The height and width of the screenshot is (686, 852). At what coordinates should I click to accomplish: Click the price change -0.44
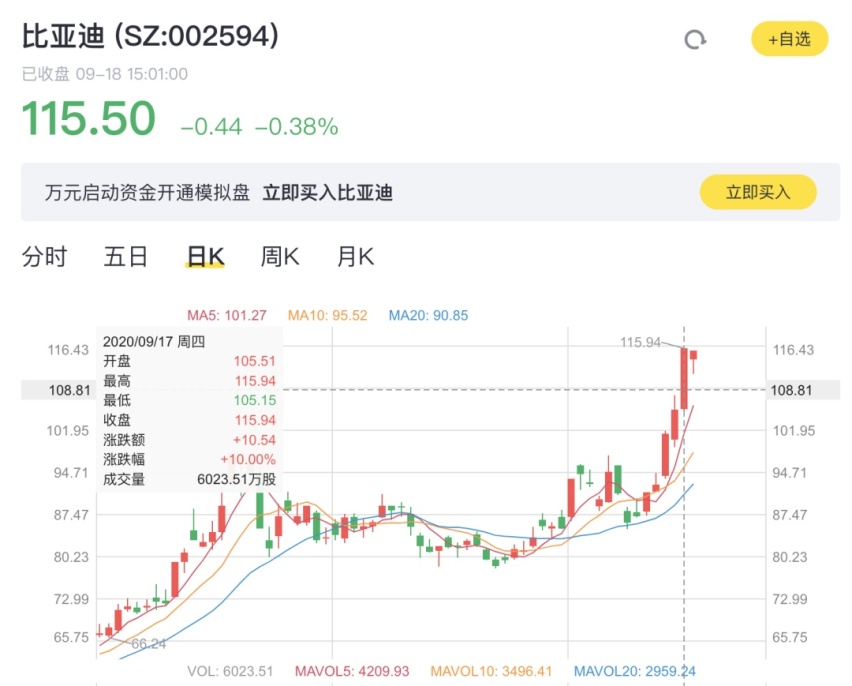click(x=211, y=127)
